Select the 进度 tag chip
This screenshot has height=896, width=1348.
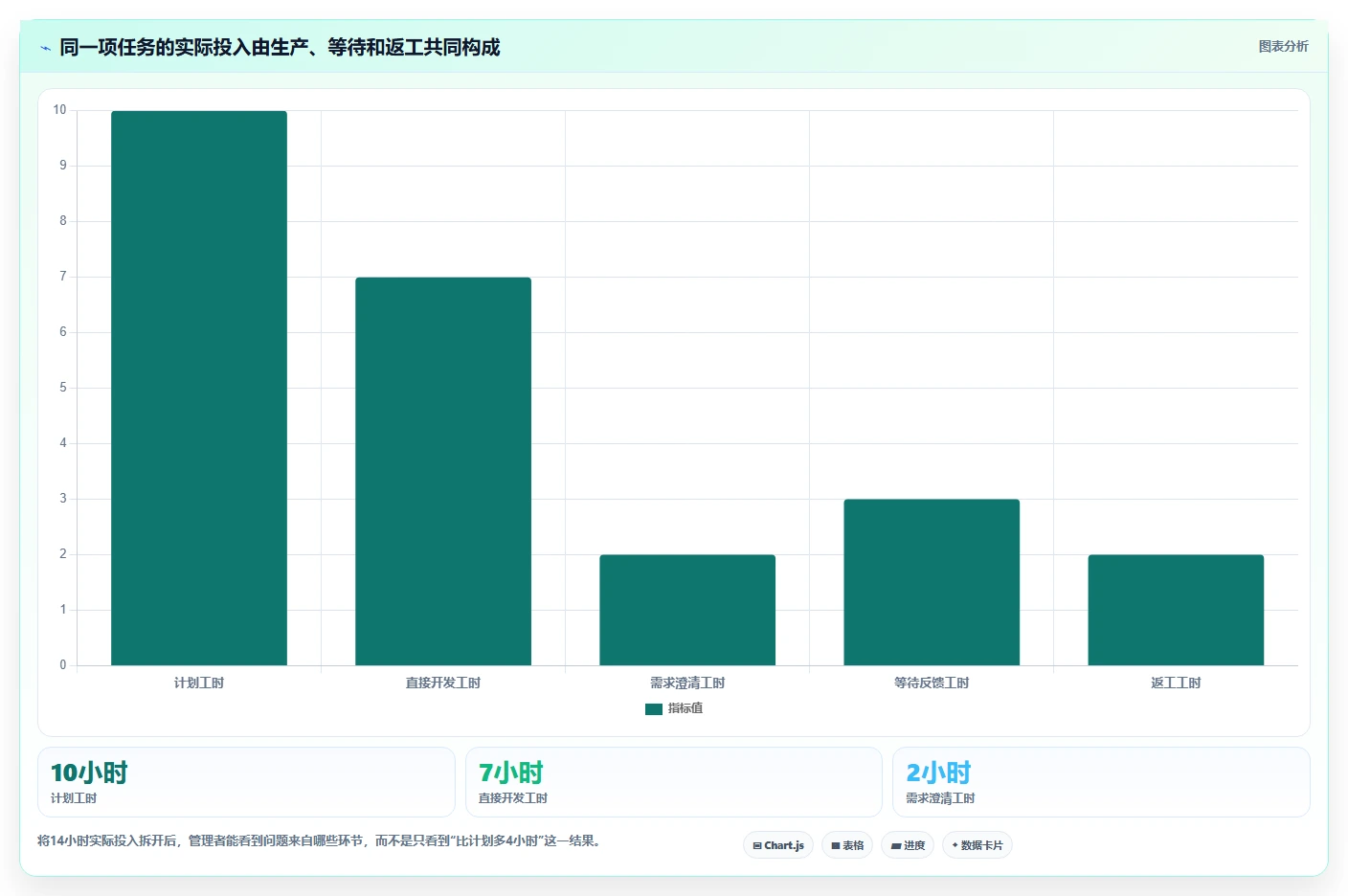(x=908, y=845)
